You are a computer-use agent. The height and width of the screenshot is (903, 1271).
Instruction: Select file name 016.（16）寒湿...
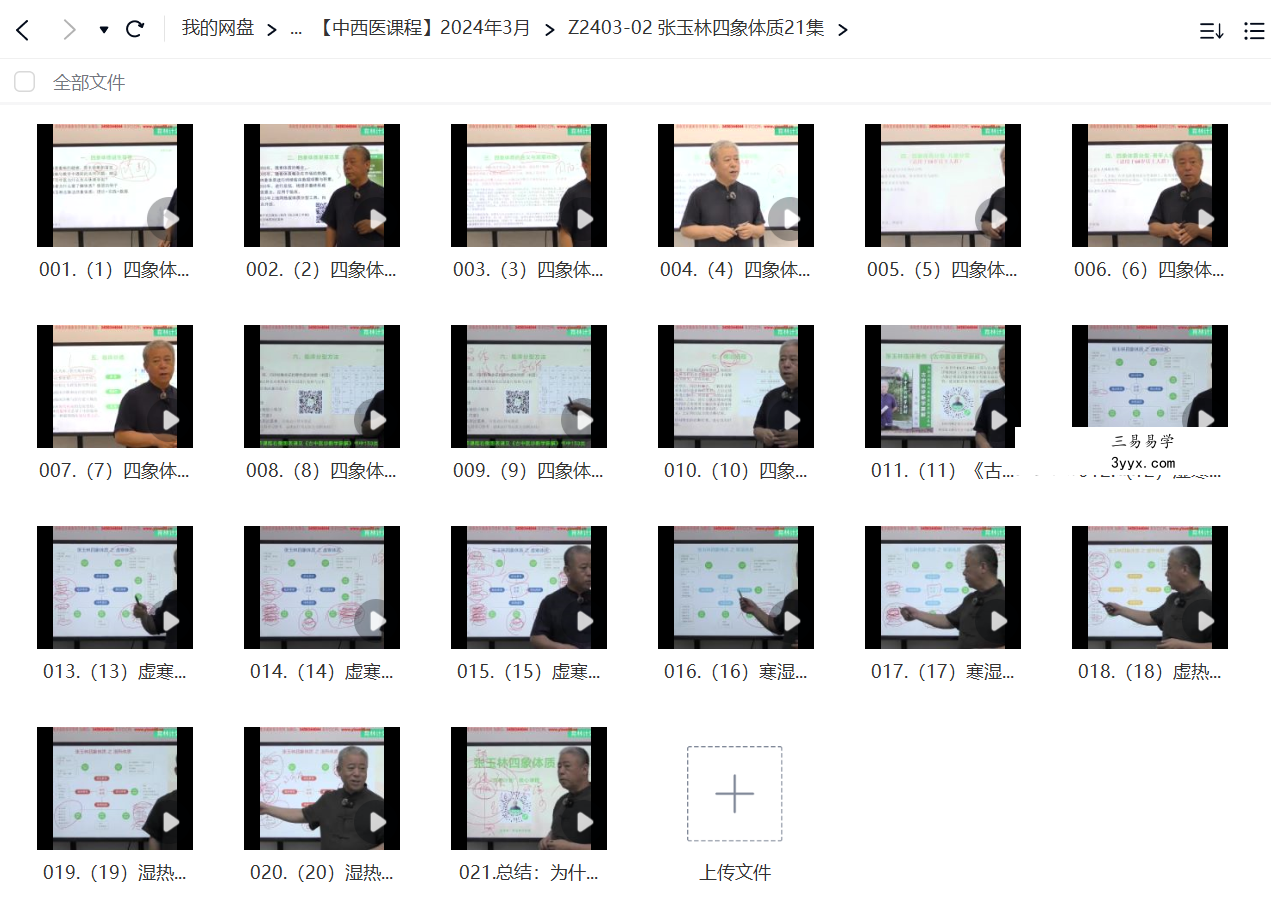pyautogui.click(x=735, y=672)
